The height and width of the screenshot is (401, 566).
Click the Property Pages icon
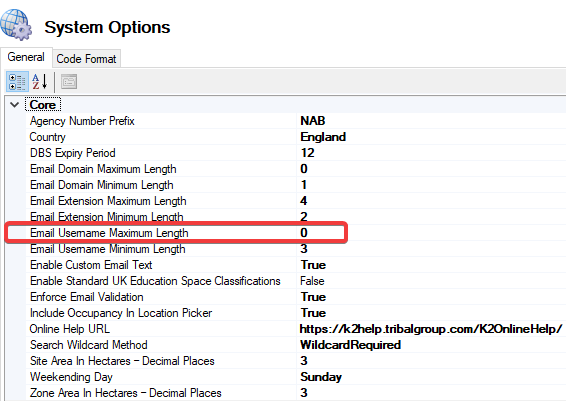click(69, 82)
